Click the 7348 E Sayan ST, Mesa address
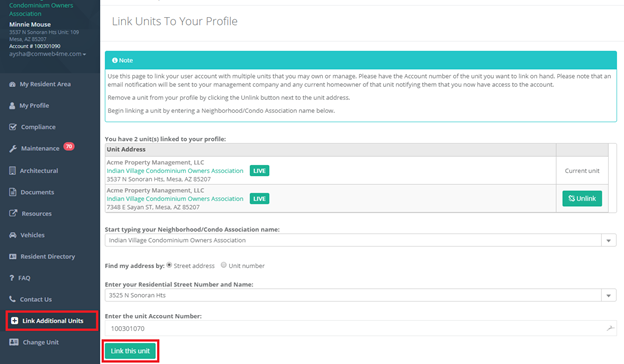The width and height of the screenshot is (624, 364). pyautogui.click(x=153, y=207)
